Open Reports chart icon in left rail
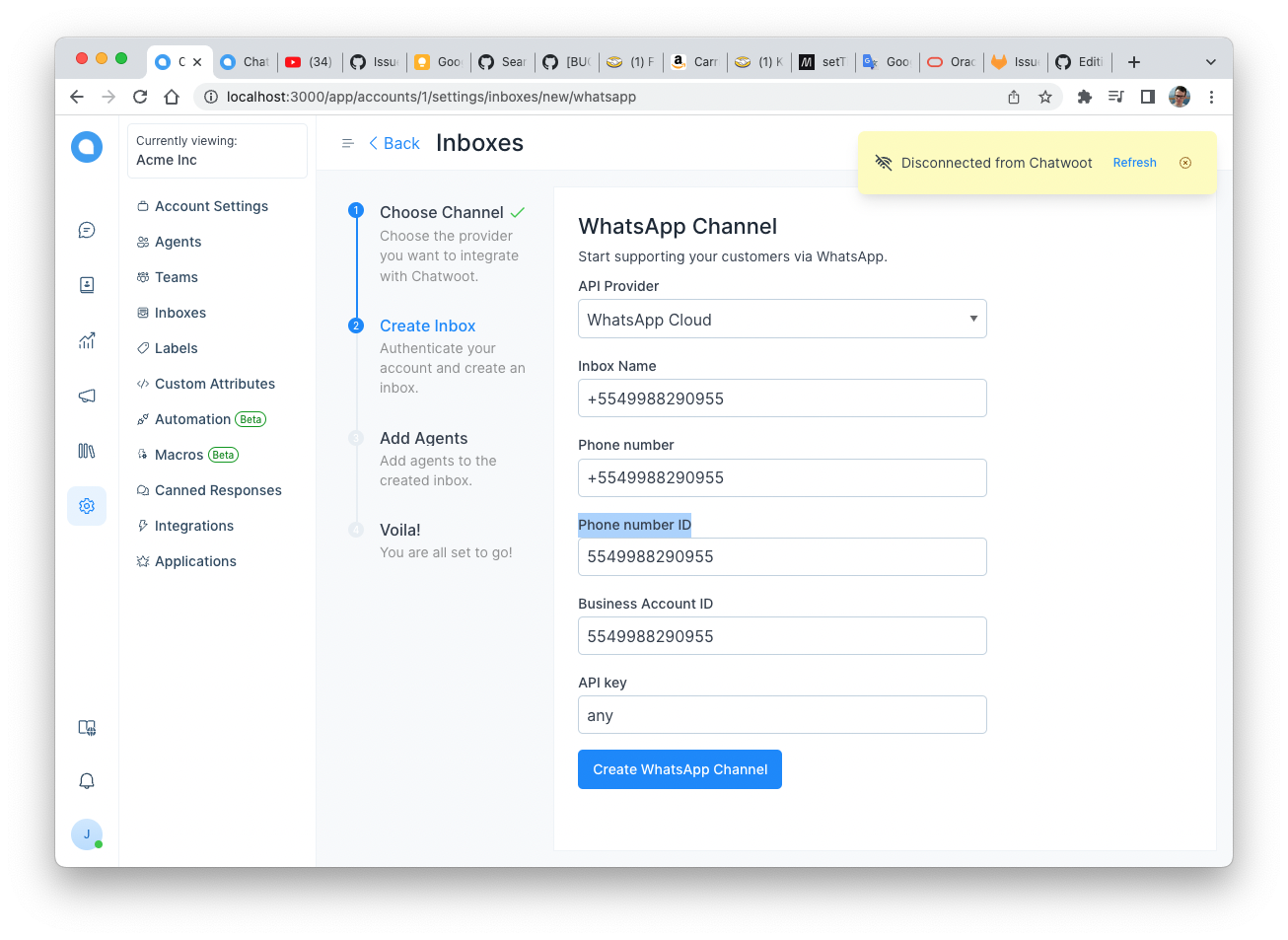 87,340
